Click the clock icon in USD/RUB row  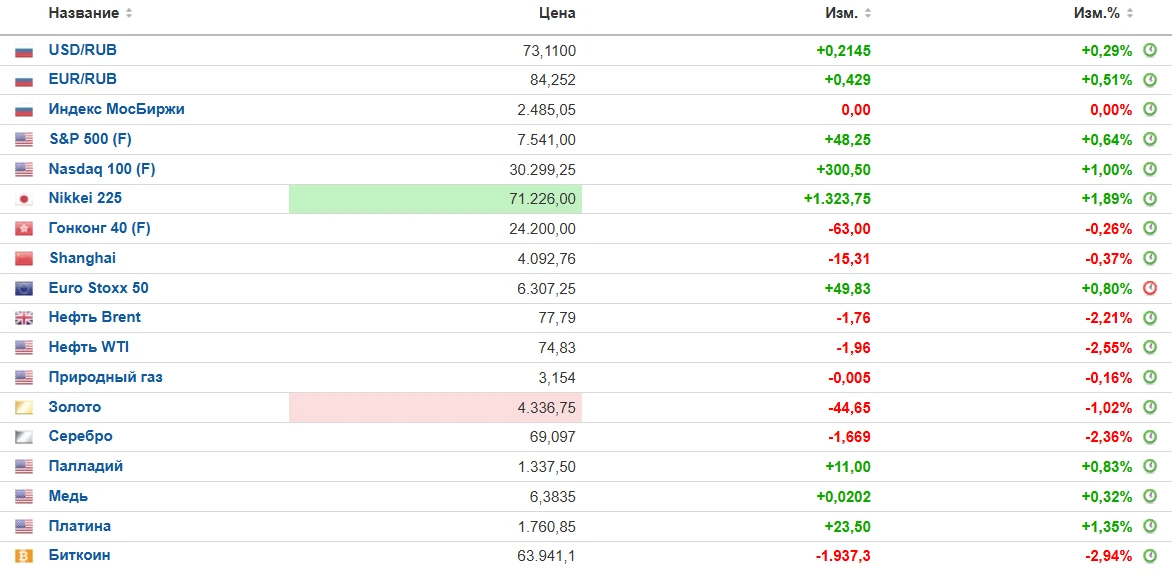point(1150,51)
